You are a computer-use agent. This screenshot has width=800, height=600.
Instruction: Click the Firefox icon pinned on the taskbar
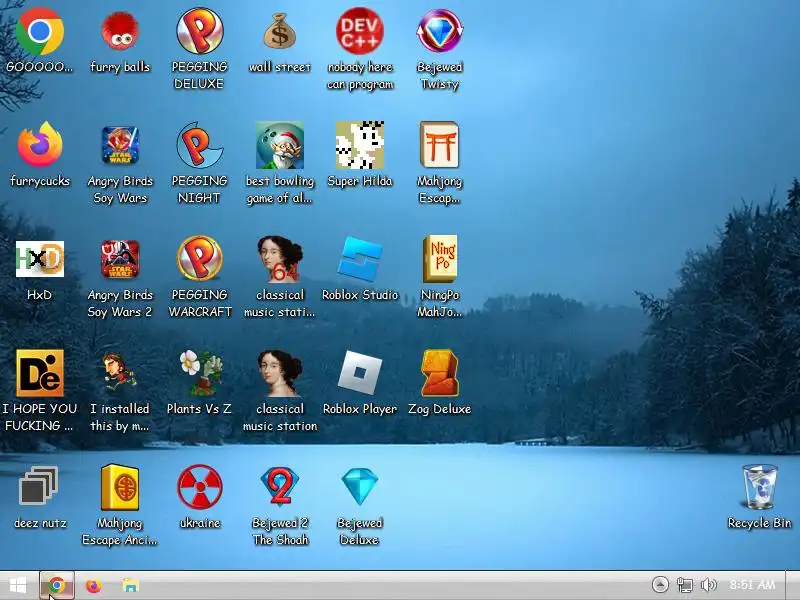[93, 585]
